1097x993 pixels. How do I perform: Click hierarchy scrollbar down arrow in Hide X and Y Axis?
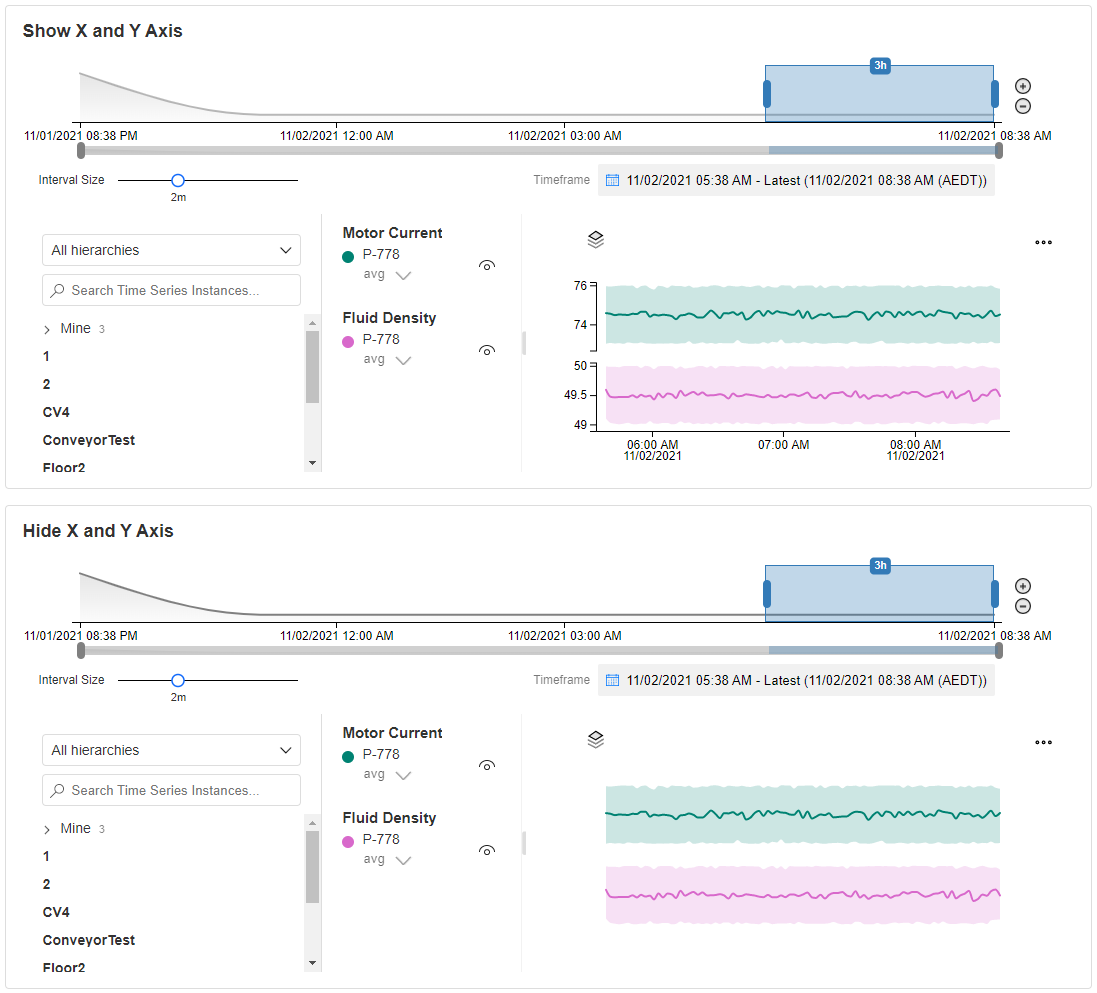coord(312,963)
